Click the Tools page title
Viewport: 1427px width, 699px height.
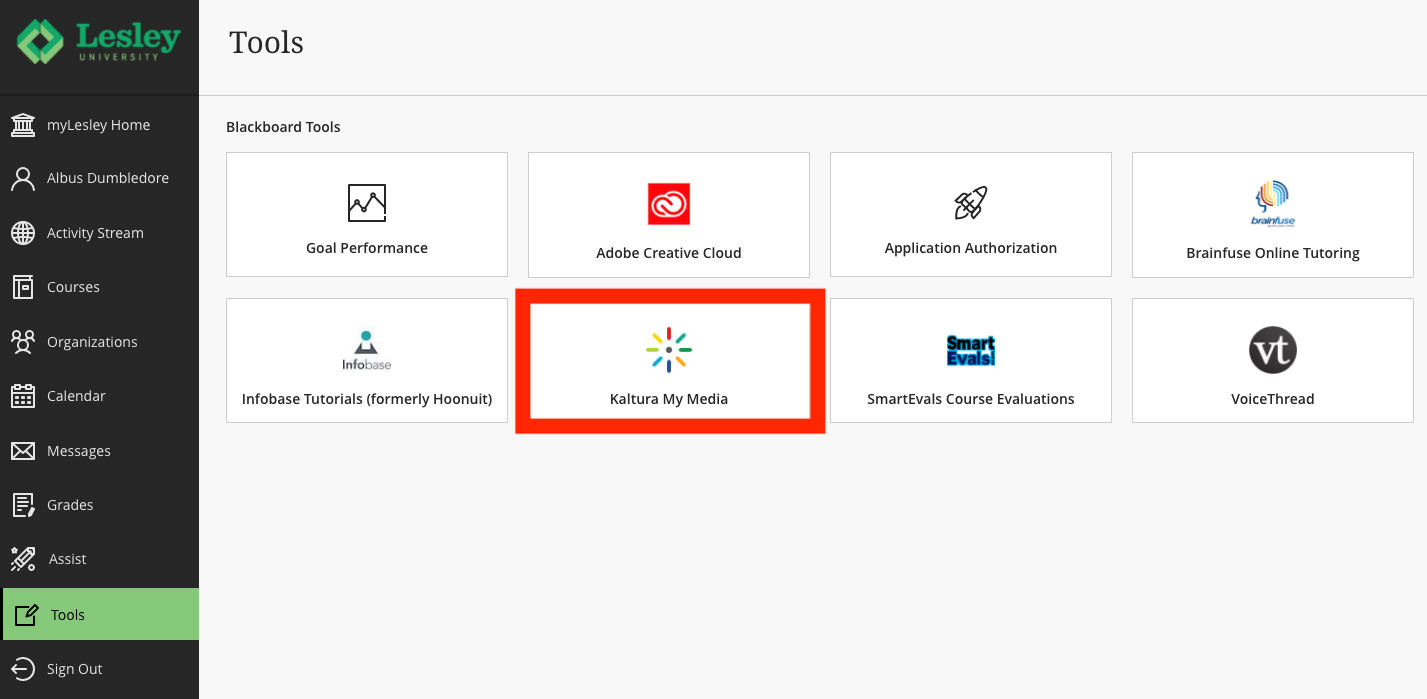267,42
